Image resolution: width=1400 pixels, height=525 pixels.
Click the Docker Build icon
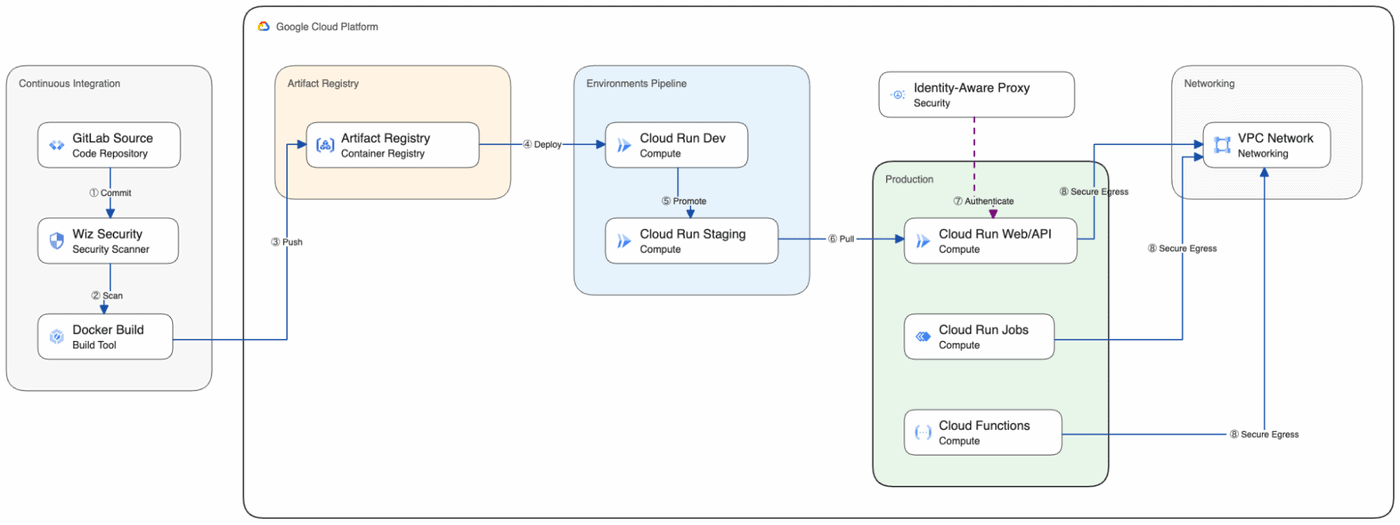[56, 337]
